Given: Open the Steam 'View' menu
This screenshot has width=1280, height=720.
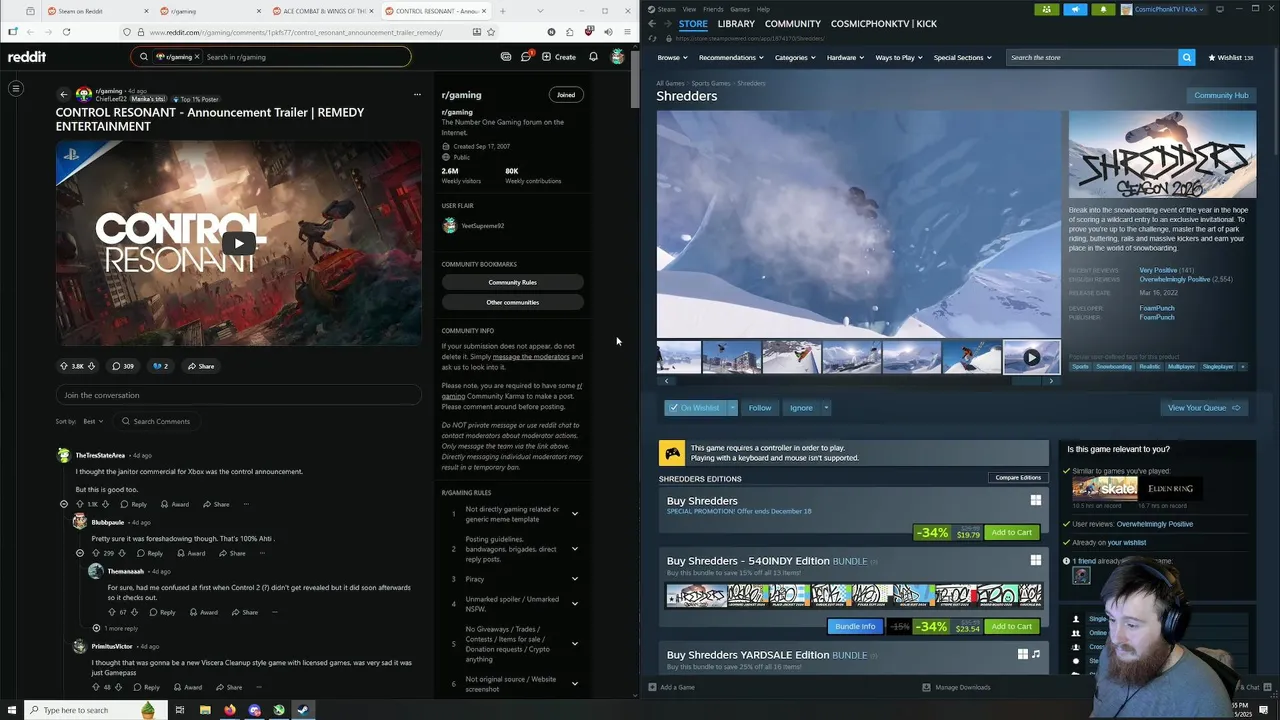Looking at the screenshot, I should coord(689,9).
